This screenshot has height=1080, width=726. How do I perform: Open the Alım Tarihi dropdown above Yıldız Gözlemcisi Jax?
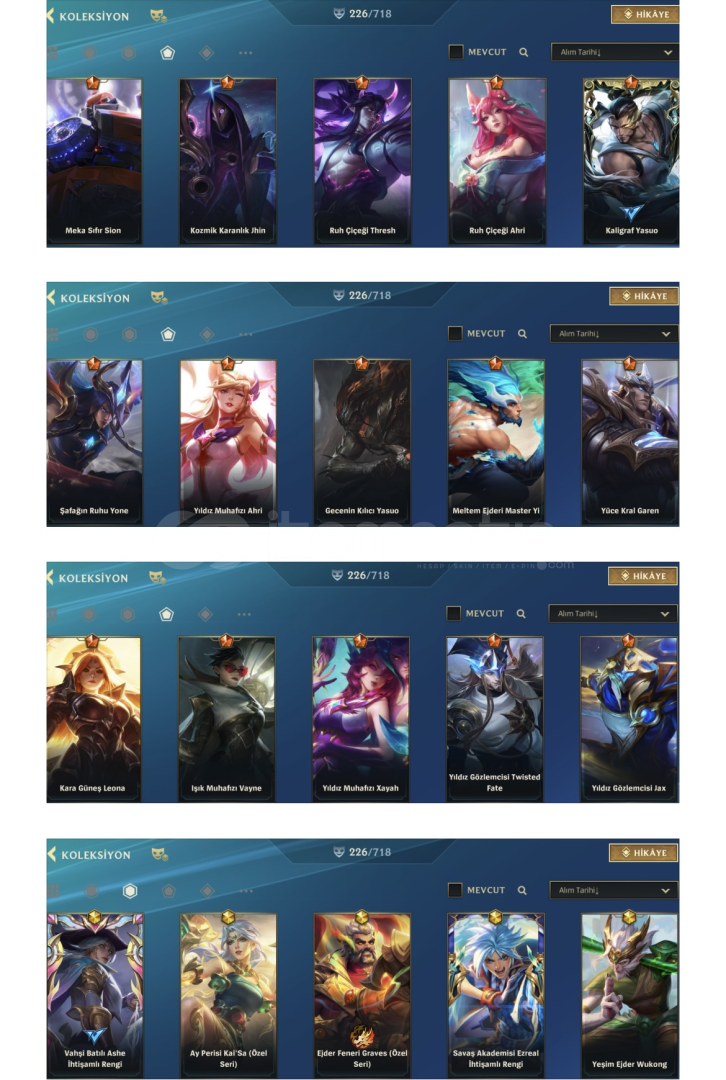(613, 614)
